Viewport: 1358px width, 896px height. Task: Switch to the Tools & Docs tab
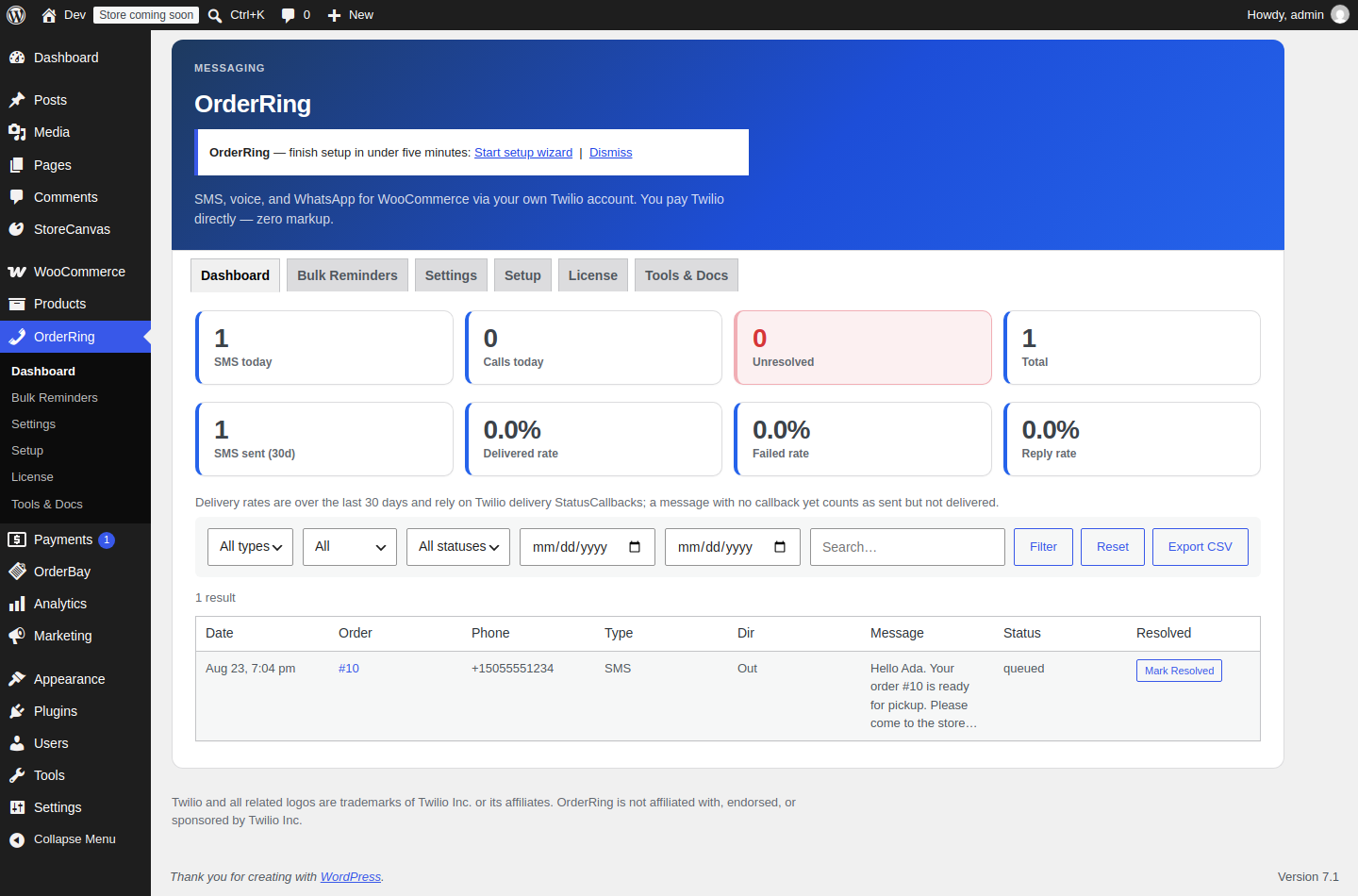coord(687,275)
